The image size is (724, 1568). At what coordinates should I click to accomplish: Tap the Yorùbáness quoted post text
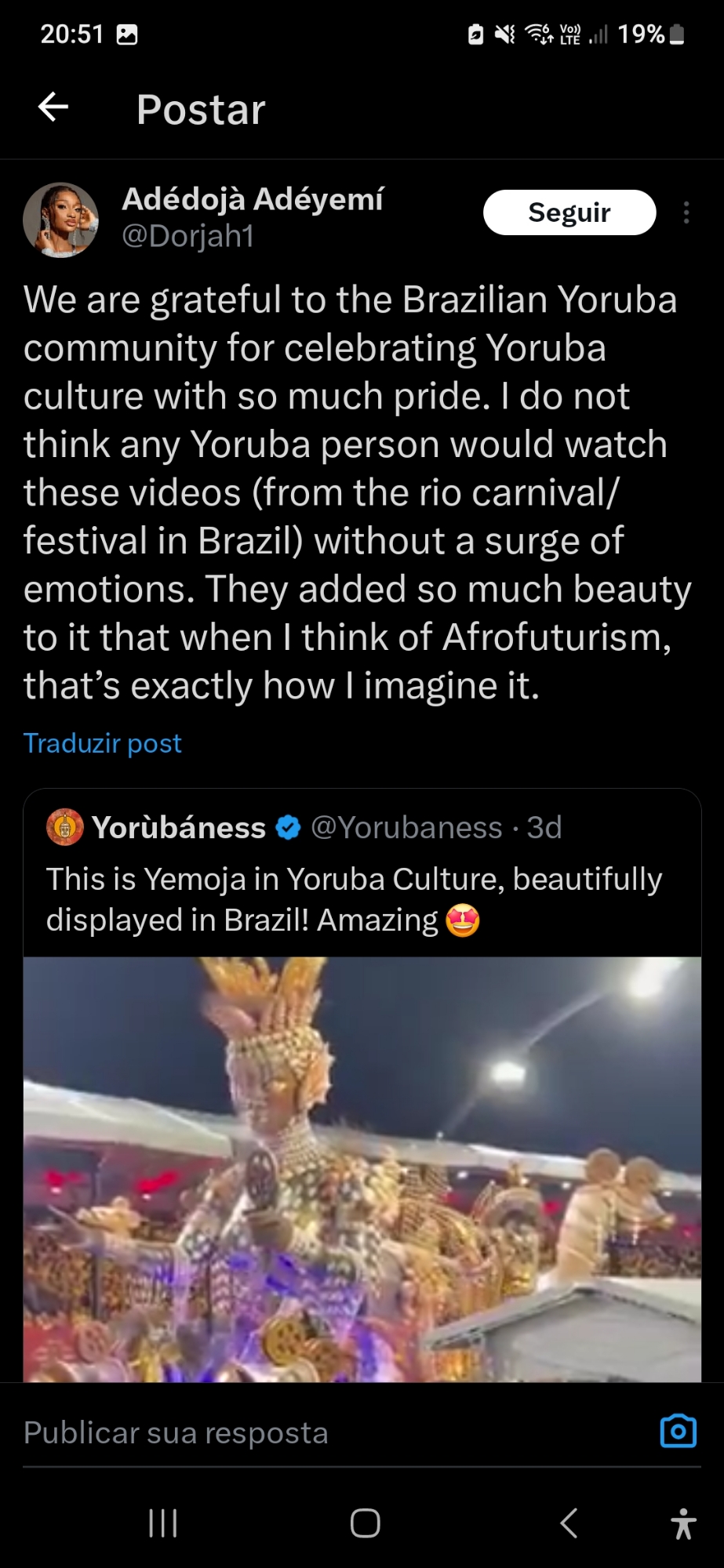354,899
